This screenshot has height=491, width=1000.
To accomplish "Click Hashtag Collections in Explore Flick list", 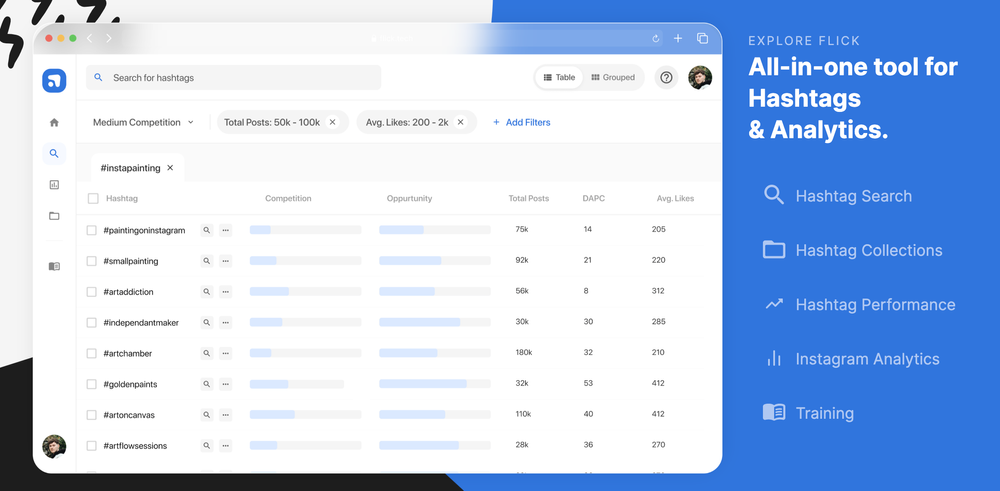I will 853,250.
